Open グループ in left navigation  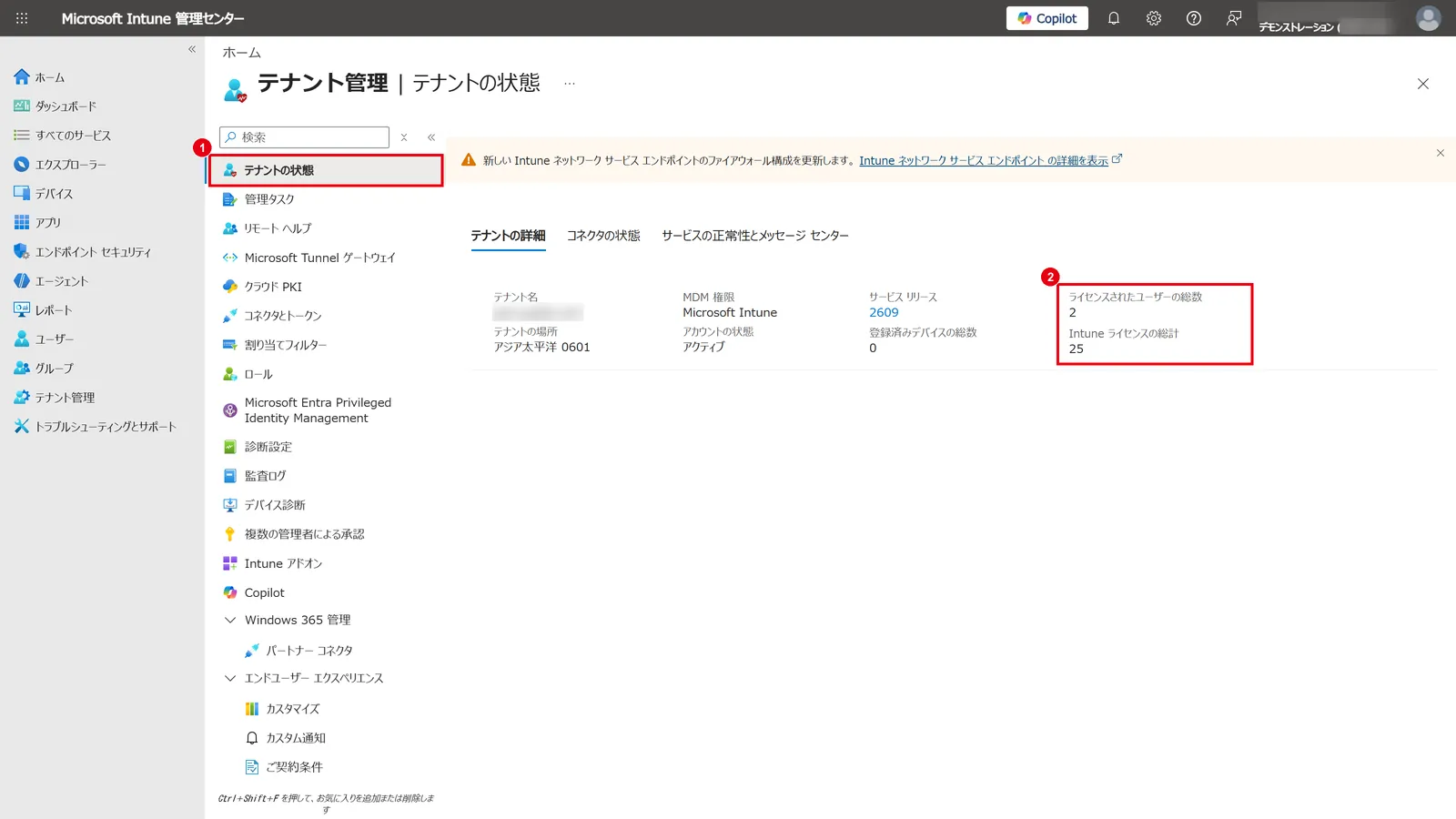coord(44,369)
